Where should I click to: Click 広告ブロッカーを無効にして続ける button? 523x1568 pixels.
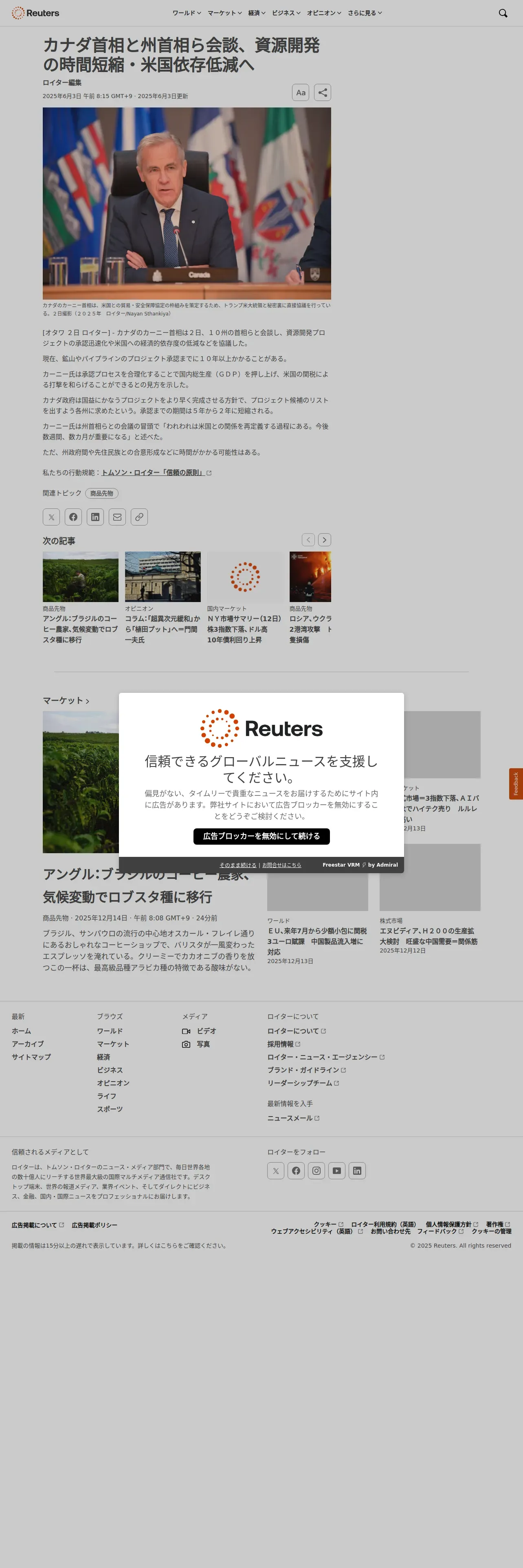pyautogui.click(x=262, y=837)
